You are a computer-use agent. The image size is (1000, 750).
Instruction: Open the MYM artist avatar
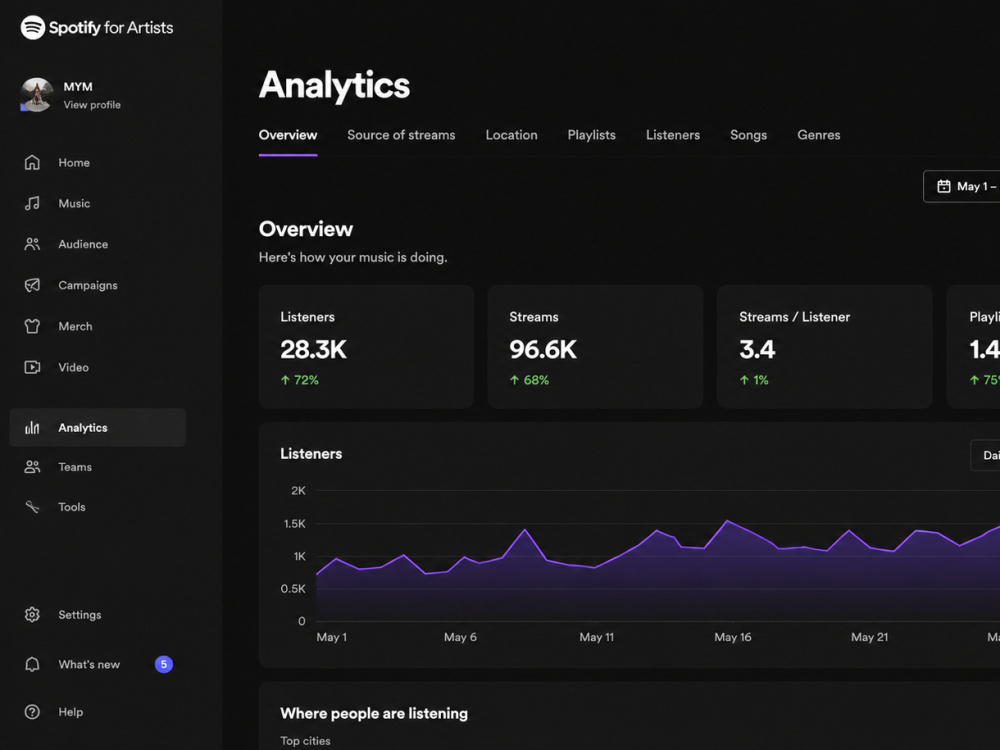[x=36, y=95]
